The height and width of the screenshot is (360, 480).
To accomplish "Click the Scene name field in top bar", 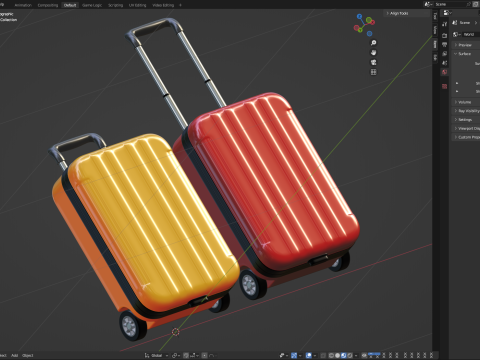I will click(x=450, y=4).
